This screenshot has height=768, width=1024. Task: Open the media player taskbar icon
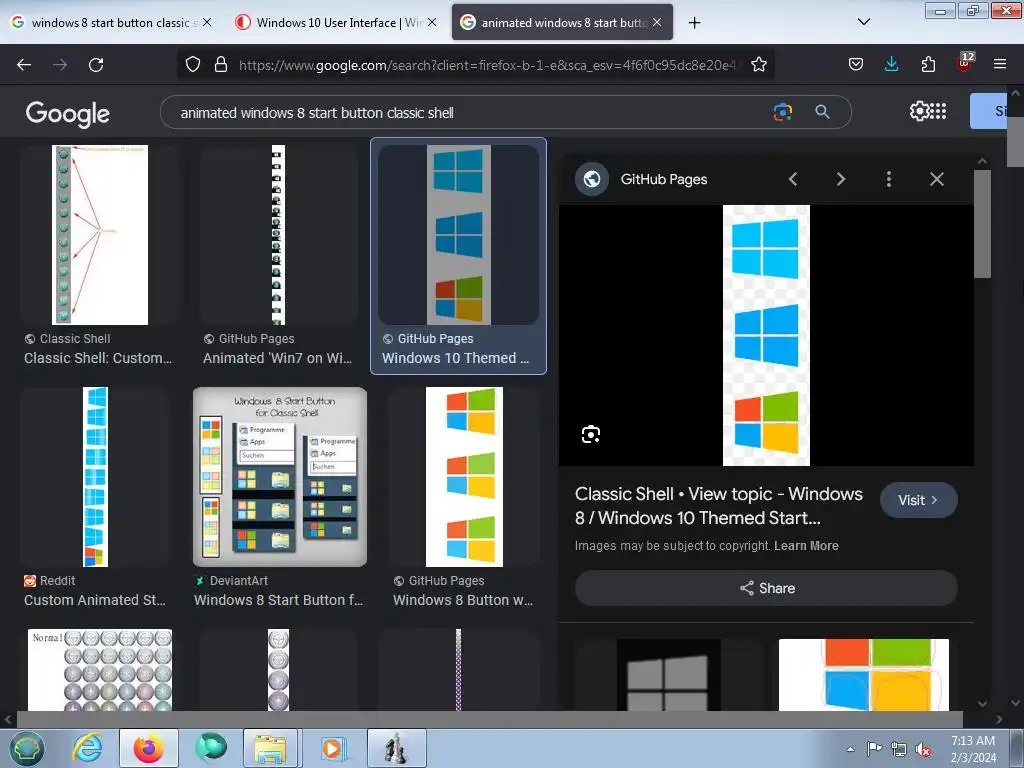[332, 748]
